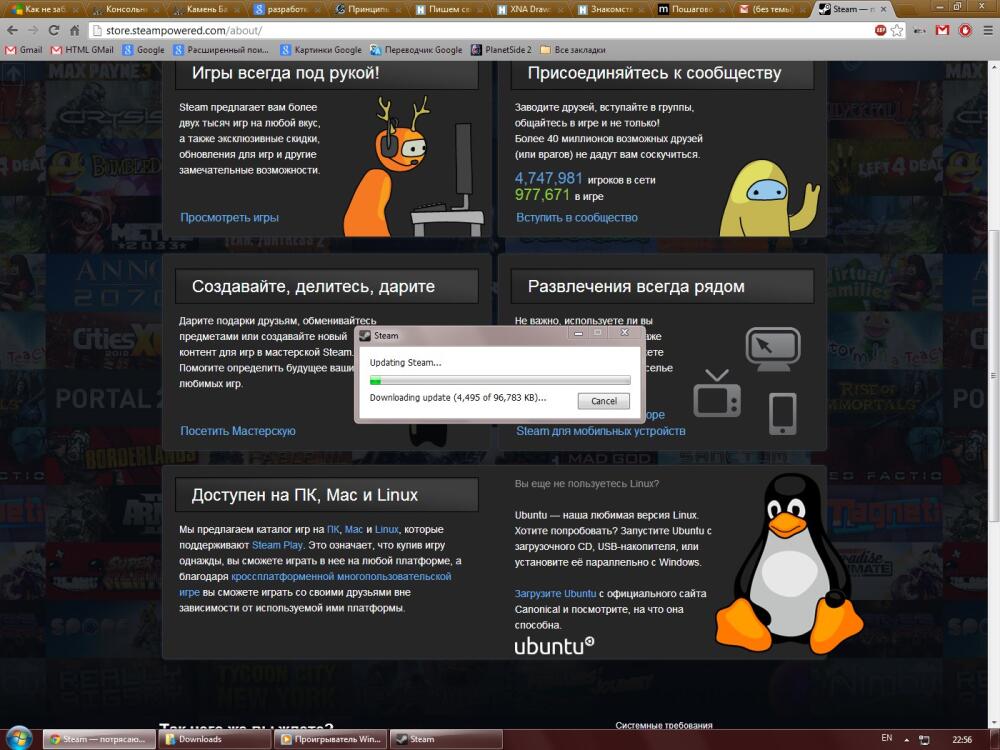Click the monitor with cursor icon

(773, 349)
